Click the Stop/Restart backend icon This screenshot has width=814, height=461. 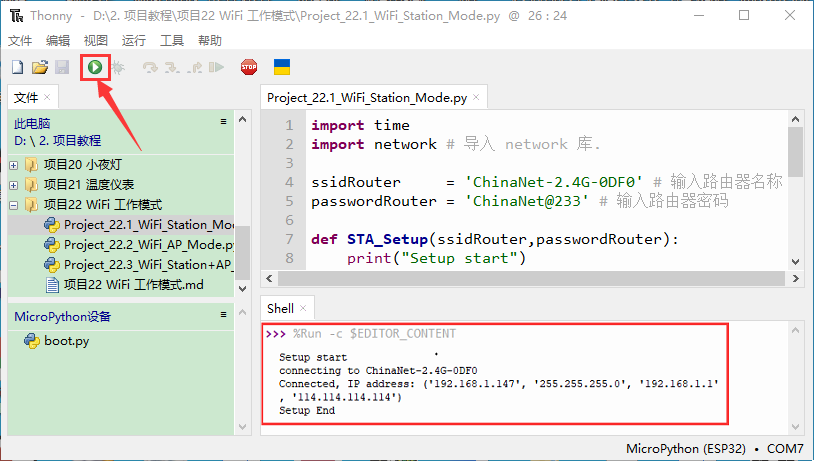click(x=248, y=67)
